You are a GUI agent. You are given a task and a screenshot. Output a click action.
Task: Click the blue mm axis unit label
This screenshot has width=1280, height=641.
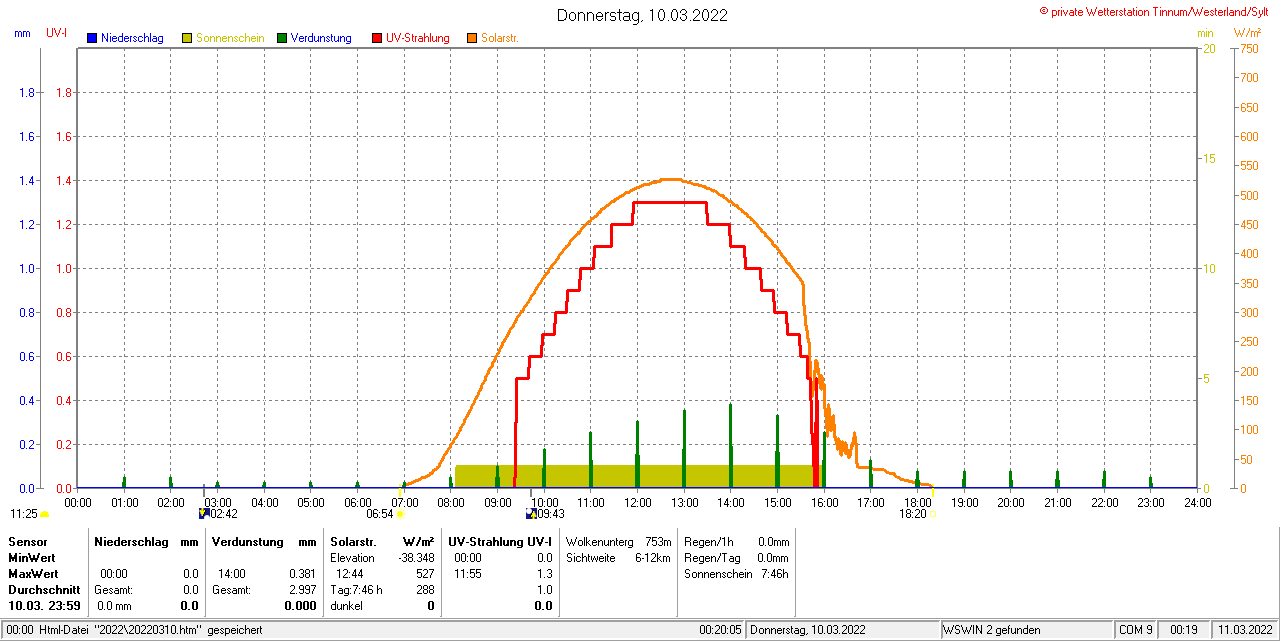click(x=22, y=34)
